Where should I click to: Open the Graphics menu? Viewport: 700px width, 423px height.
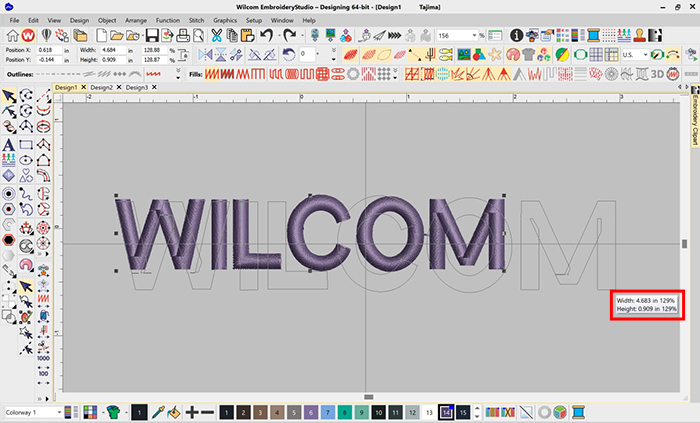pyautogui.click(x=225, y=20)
